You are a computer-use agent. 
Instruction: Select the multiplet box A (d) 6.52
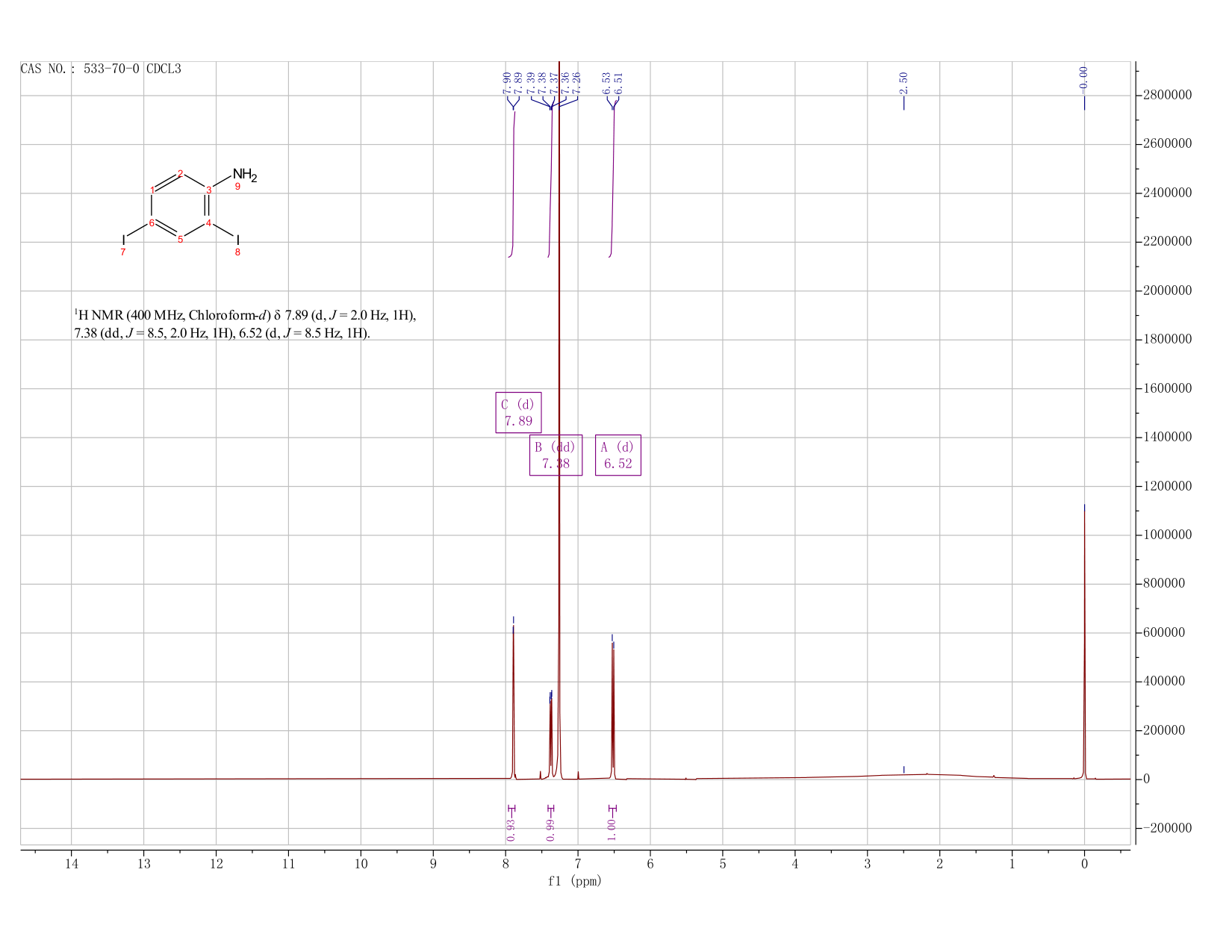618,455
